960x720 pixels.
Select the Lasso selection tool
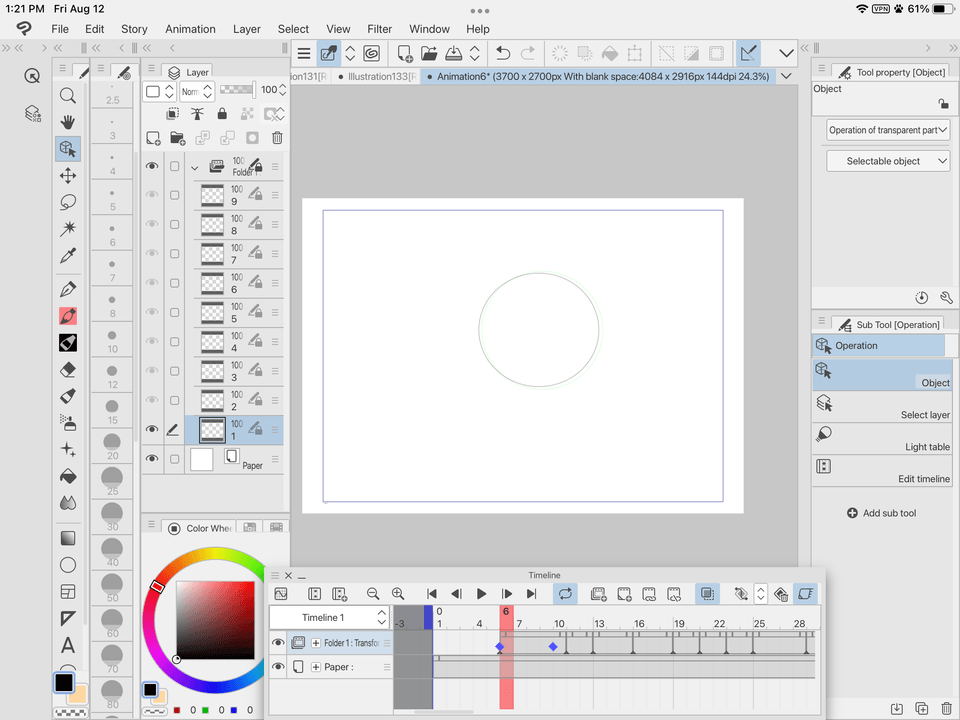68,202
